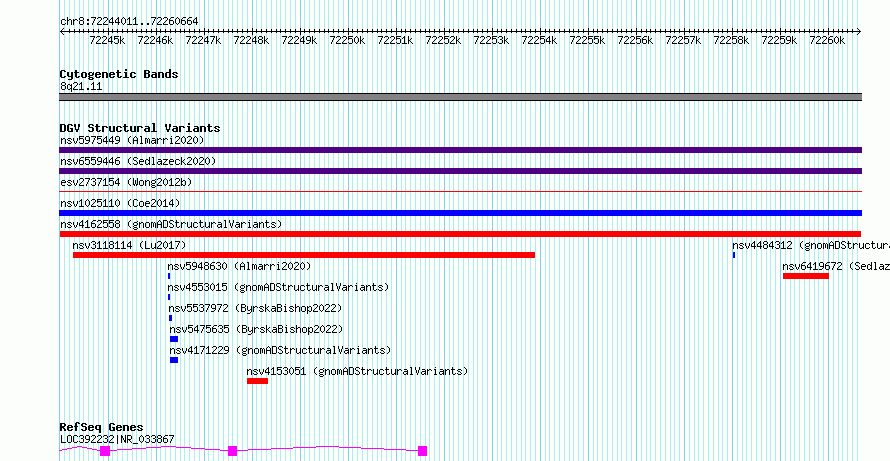890x461 pixels.
Task: Select the thin red line of esv2737154
Action: 460,191
